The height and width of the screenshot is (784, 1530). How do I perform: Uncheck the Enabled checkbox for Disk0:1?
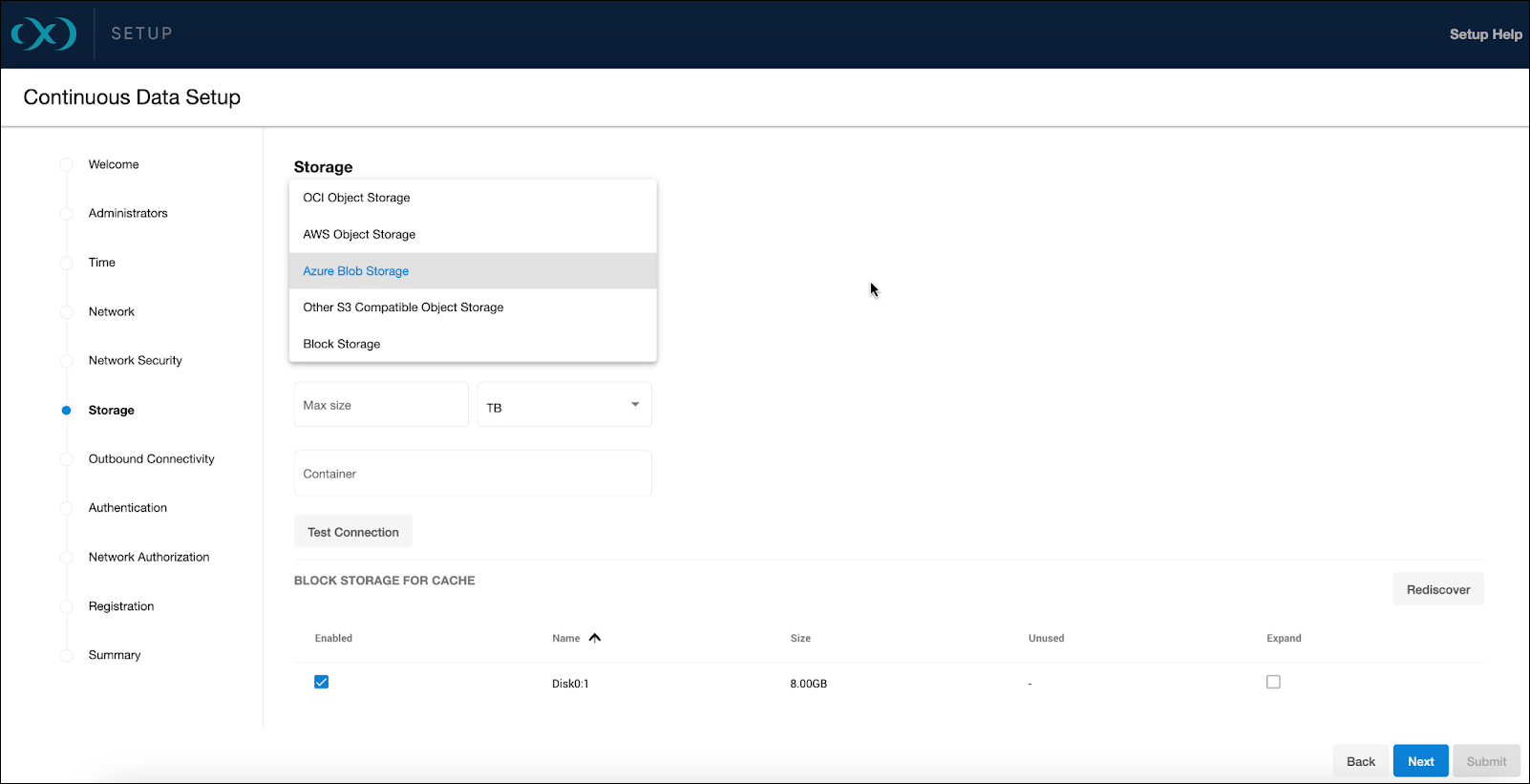321,682
